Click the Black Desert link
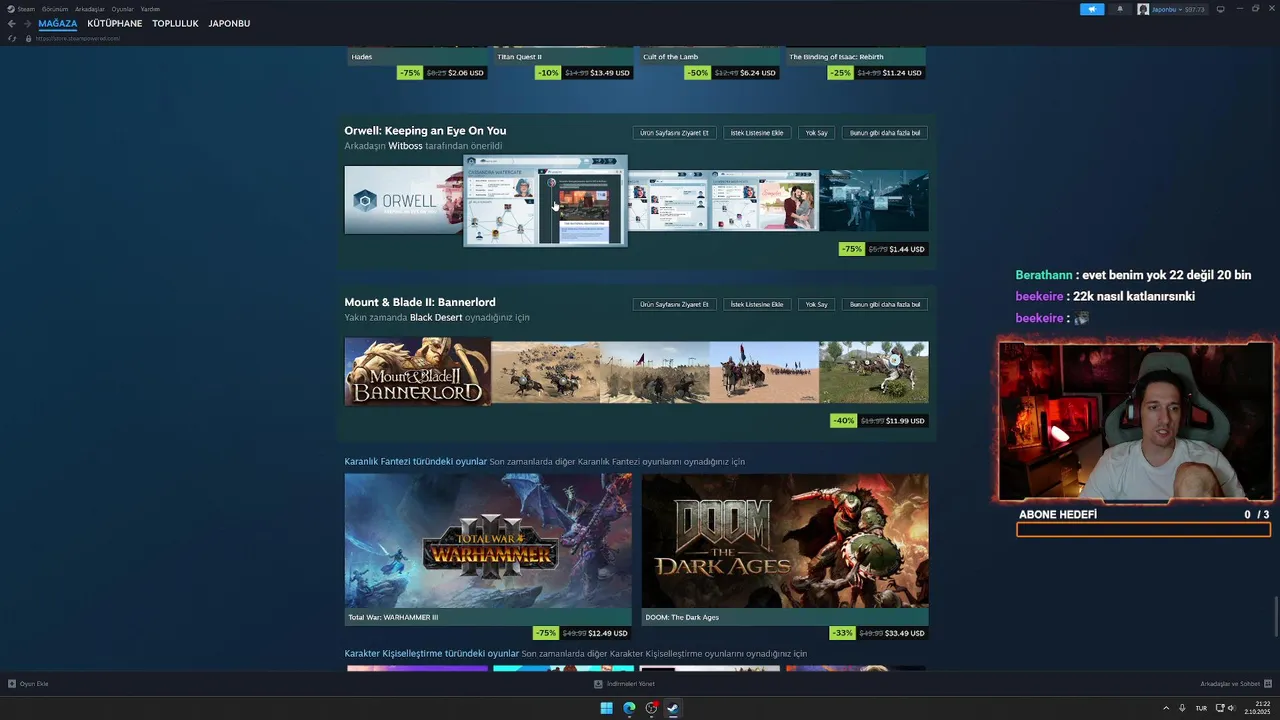Viewport: 1280px width, 720px height. click(x=436, y=317)
